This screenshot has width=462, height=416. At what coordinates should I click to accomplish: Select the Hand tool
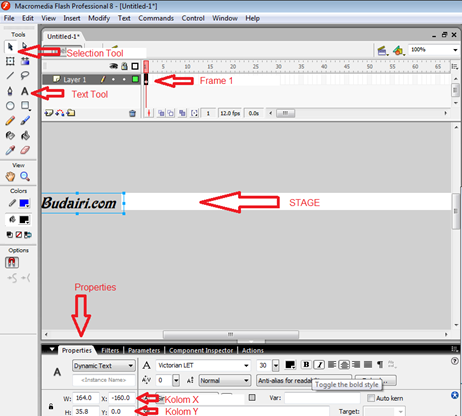point(10,176)
